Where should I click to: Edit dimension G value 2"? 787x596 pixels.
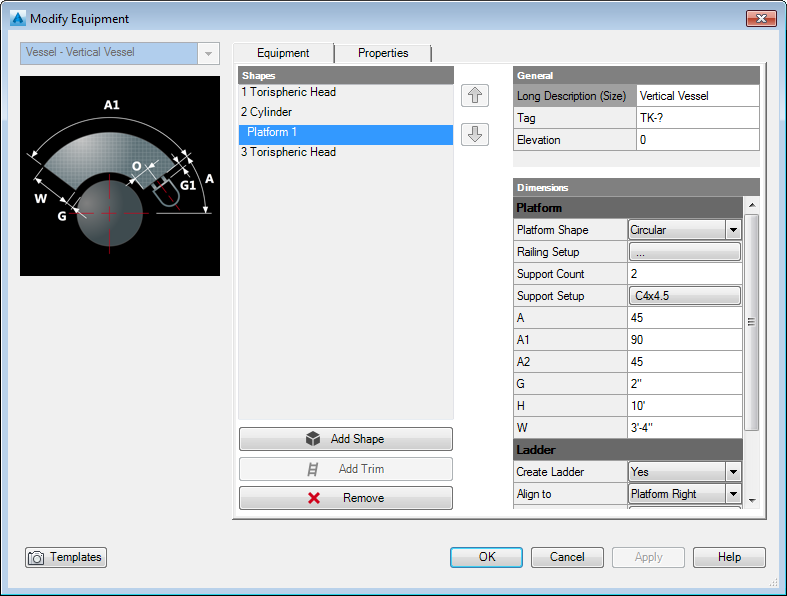[685, 384]
